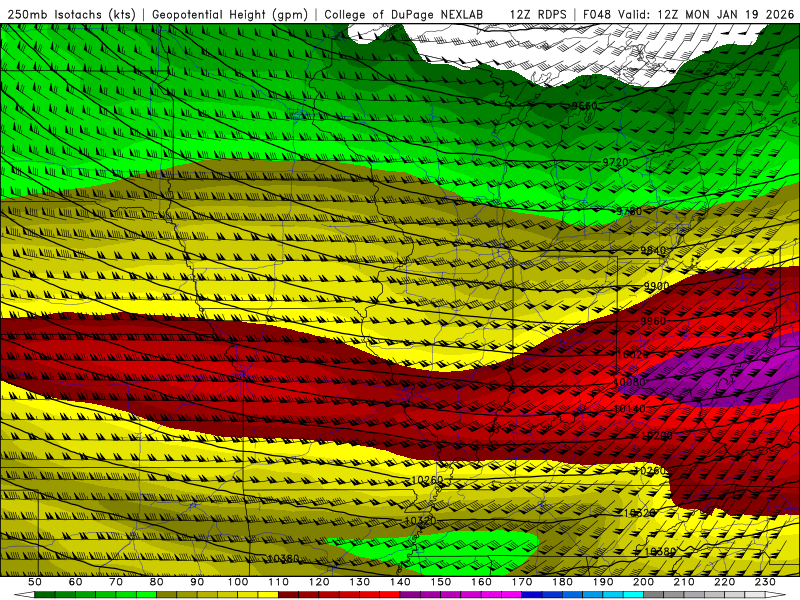Click the 9660 height contour label
Image resolution: width=800 pixels, height=600 pixels.
[584, 106]
